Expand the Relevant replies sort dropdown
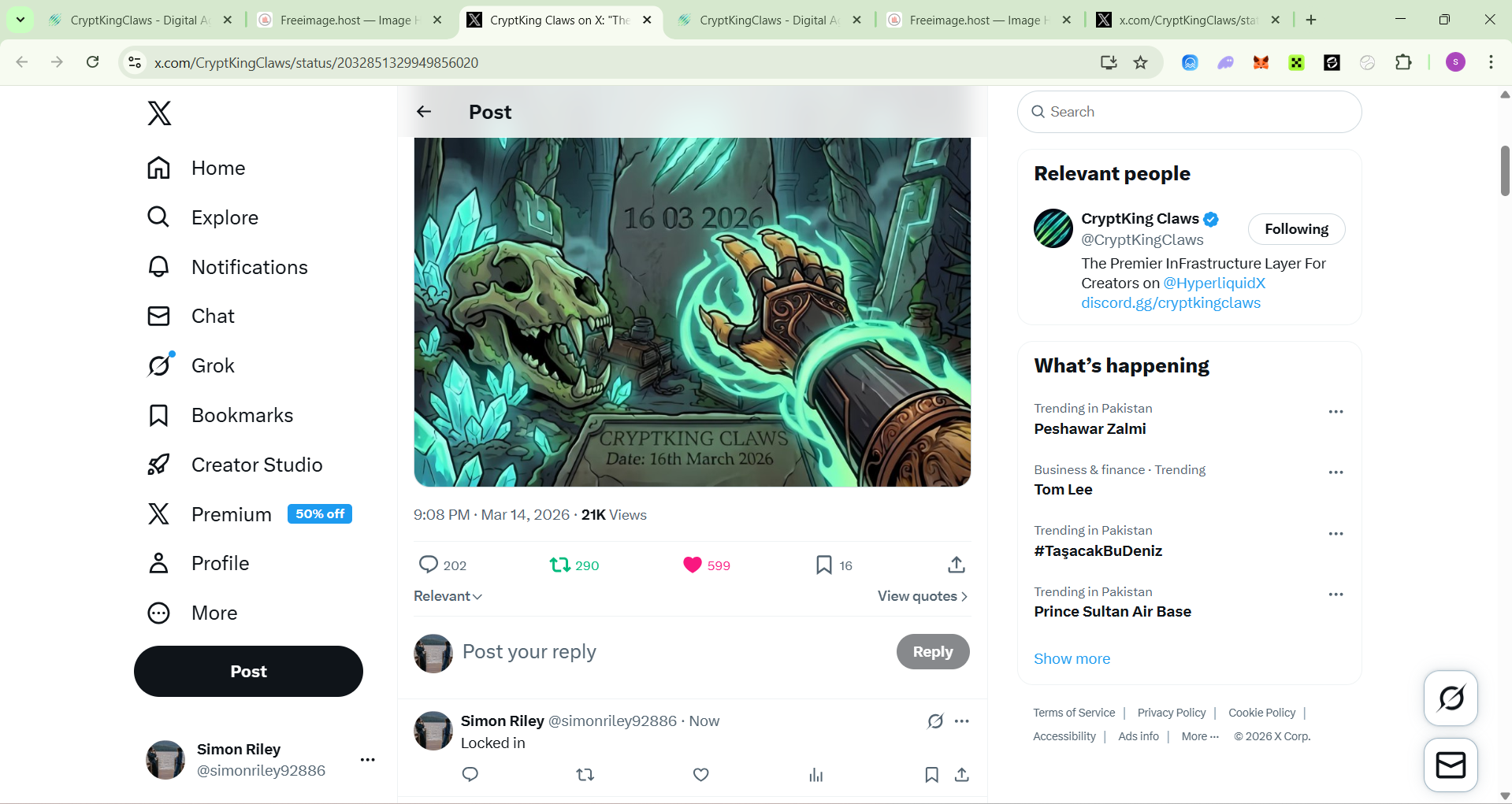The height and width of the screenshot is (804, 1512). coord(448,596)
